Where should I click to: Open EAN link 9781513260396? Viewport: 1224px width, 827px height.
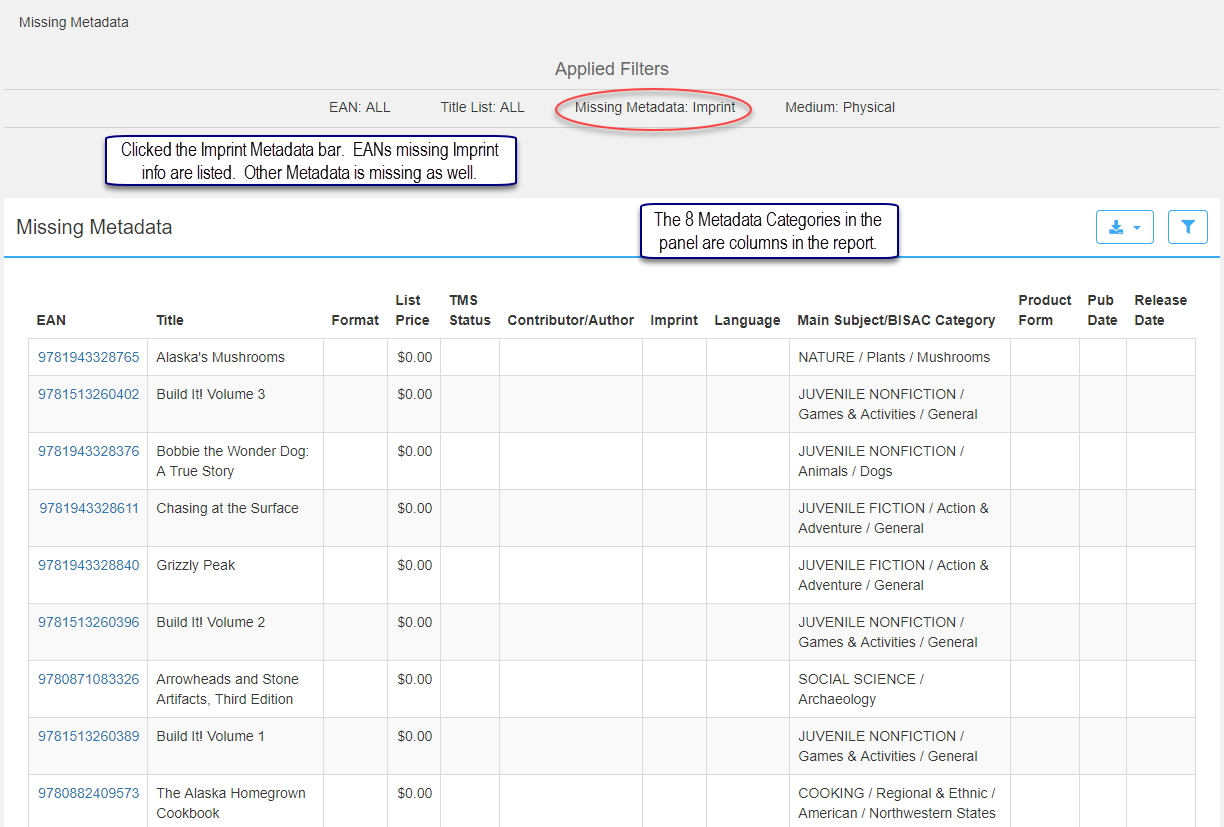click(89, 622)
